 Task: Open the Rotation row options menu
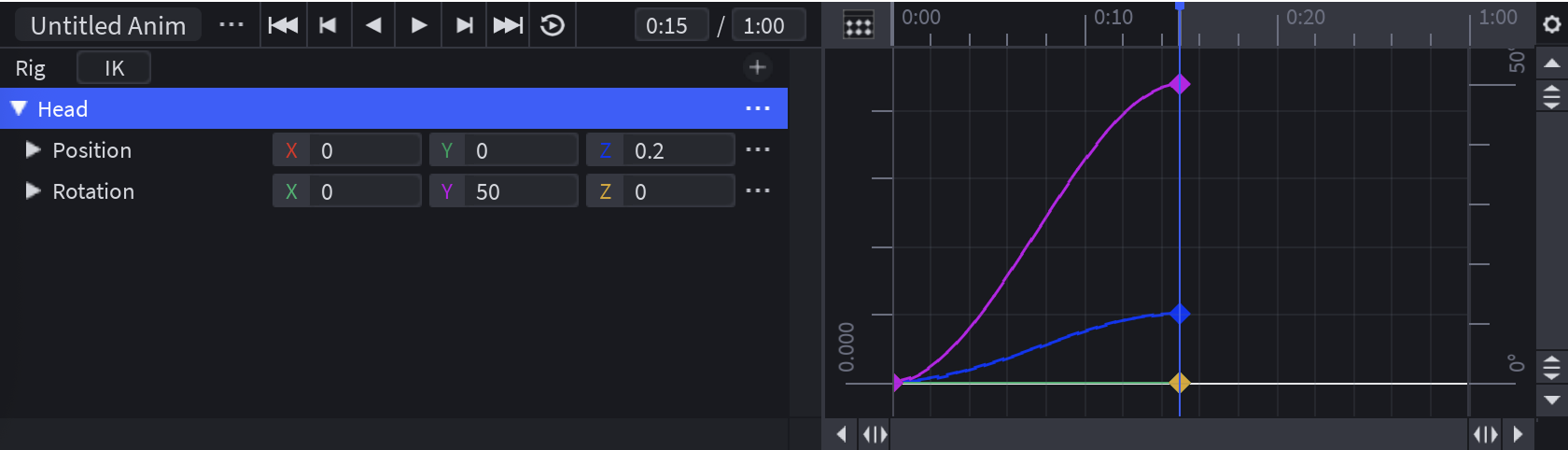758,190
